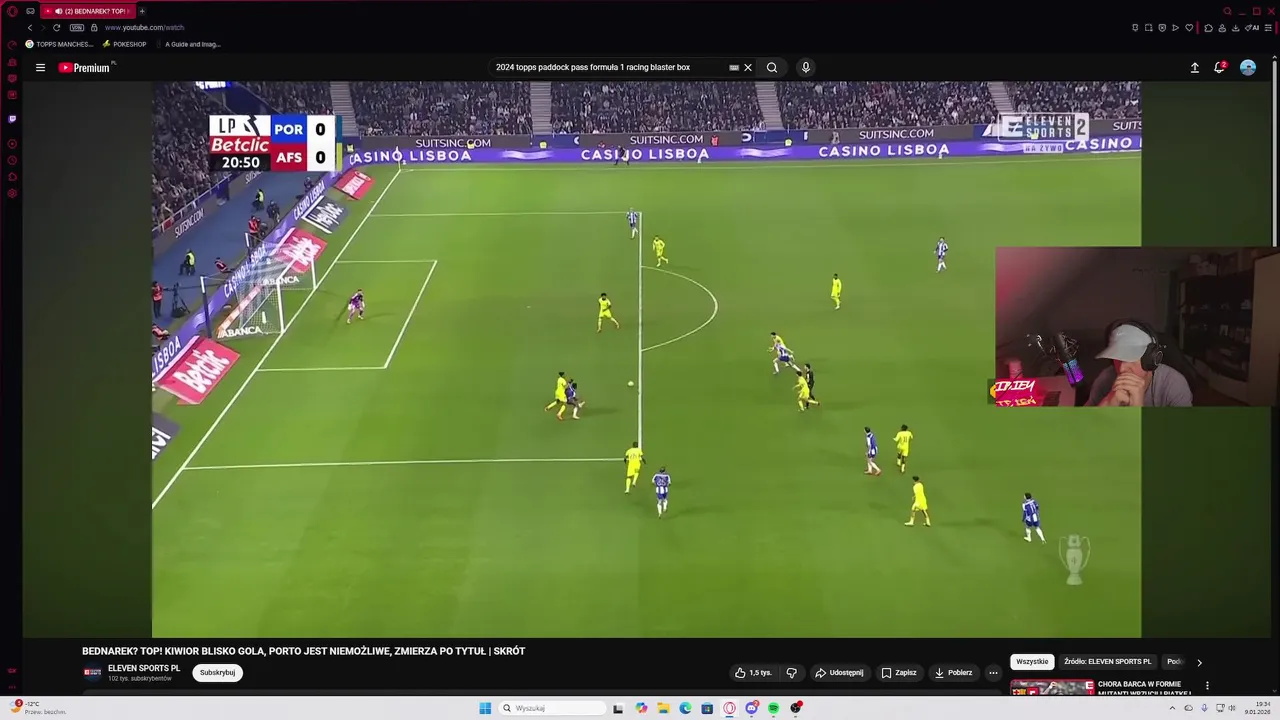Add page to bookmarks heart icon
Image resolution: width=1280 pixels, height=720 pixels.
[x=1189, y=28]
